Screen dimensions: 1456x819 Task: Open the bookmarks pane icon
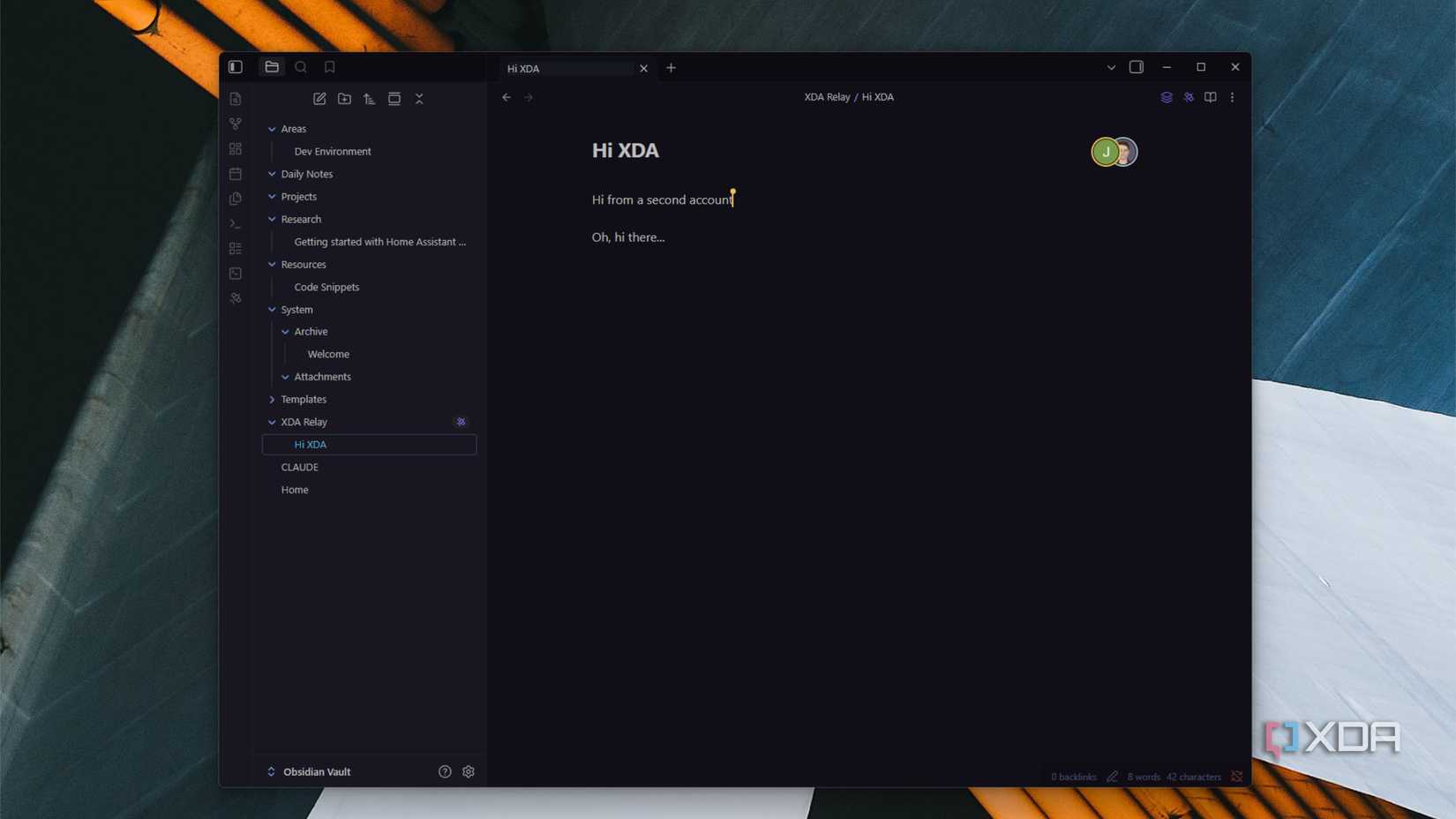[x=329, y=66]
